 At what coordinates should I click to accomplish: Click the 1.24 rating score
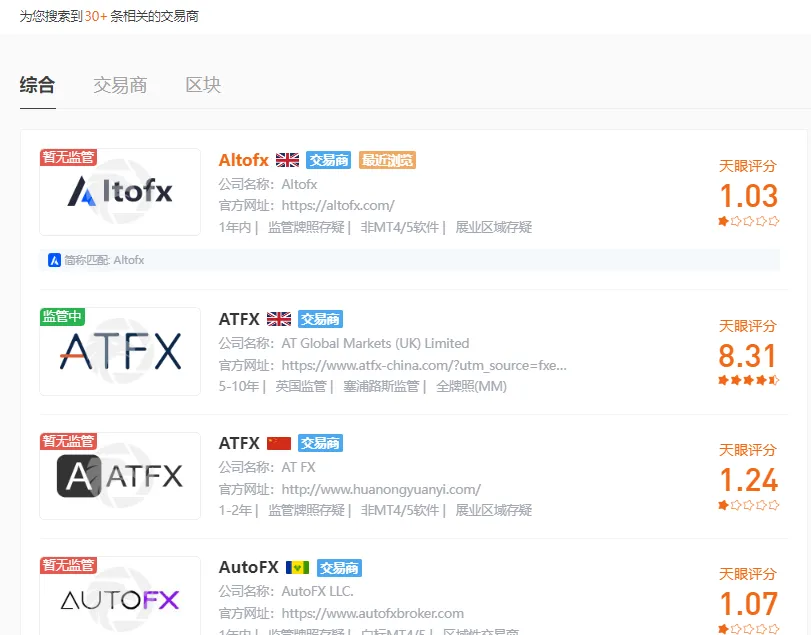pos(748,480)
